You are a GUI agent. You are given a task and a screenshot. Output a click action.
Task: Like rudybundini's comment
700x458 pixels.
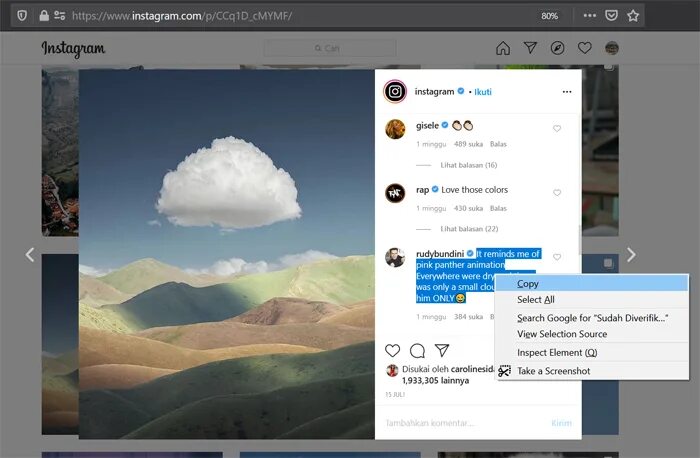557,257
